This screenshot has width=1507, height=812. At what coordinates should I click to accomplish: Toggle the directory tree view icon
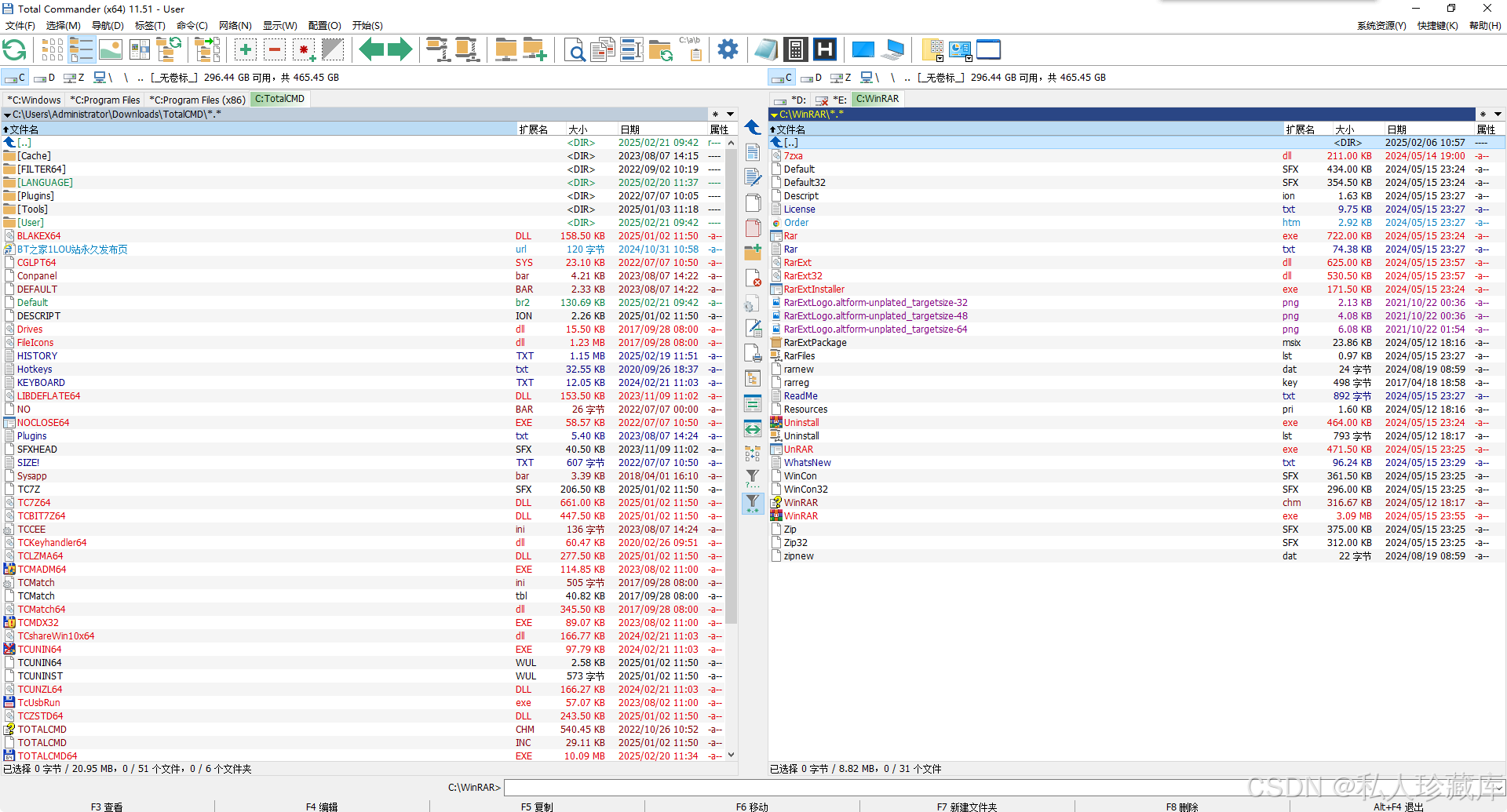[170, 50]
